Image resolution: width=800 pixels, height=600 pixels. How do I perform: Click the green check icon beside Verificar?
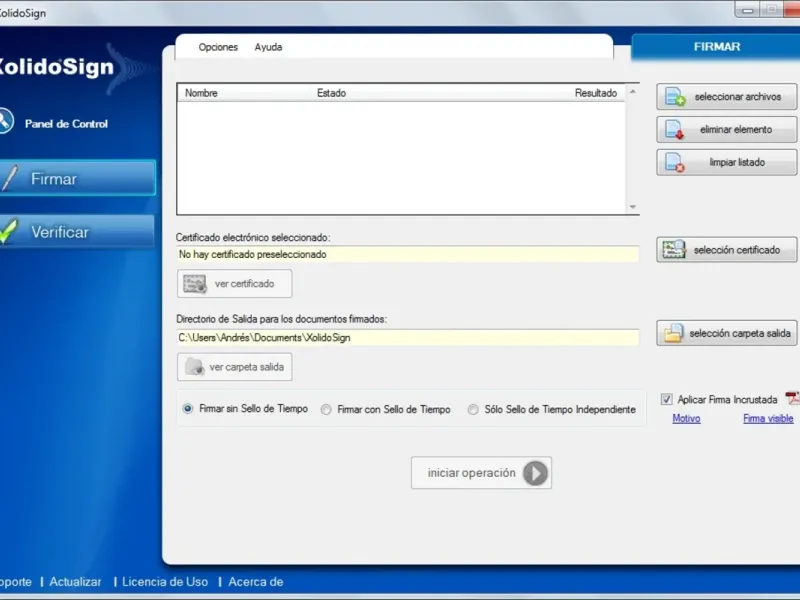pos(9,231)
